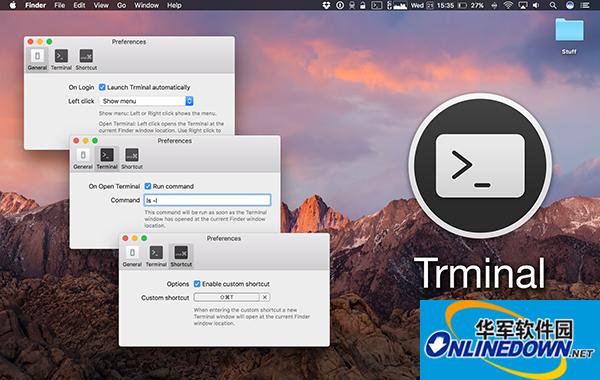Open the Edit menu
Viewport: 600px width, 380px height.
pyautogui.click(x=79, y=5)
